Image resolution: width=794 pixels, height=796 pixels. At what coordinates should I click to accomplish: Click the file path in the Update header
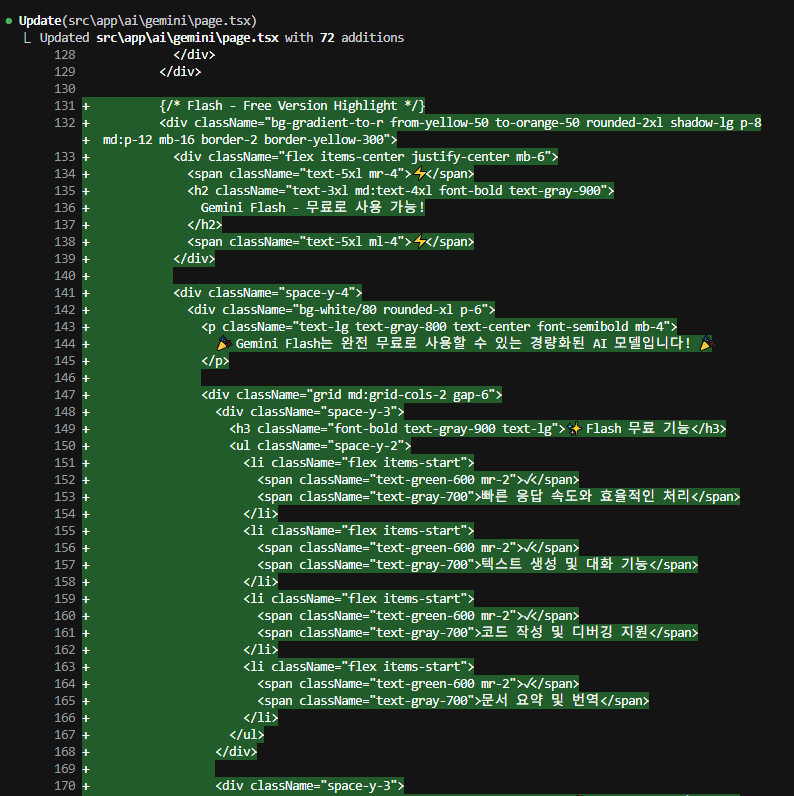159,20
